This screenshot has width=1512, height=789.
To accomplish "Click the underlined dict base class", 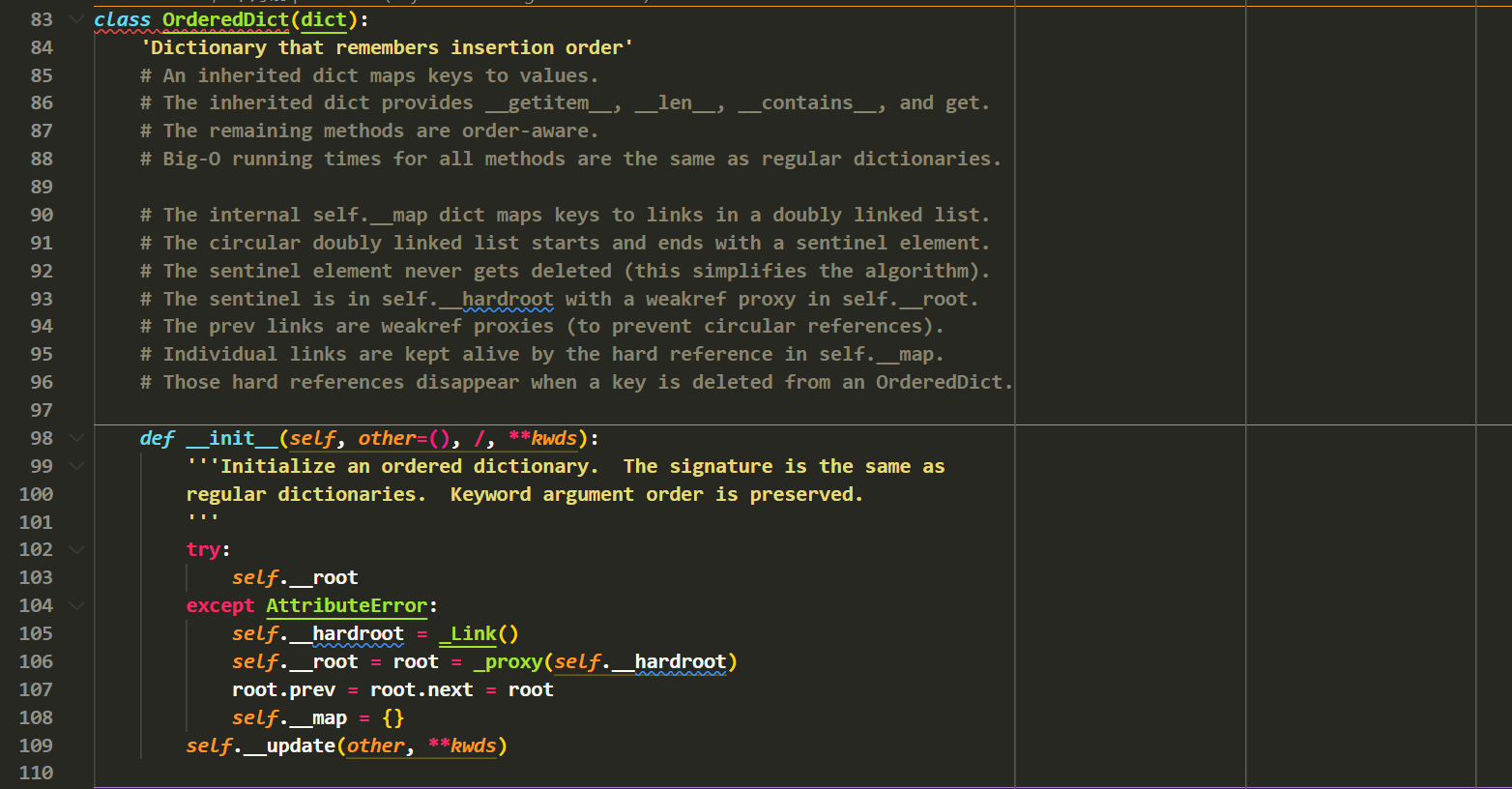I will coord(323,19).
